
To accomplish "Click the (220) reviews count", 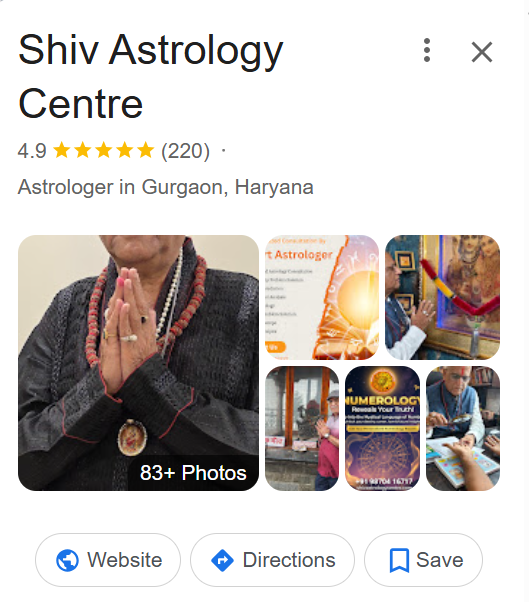I will [185, 150].
